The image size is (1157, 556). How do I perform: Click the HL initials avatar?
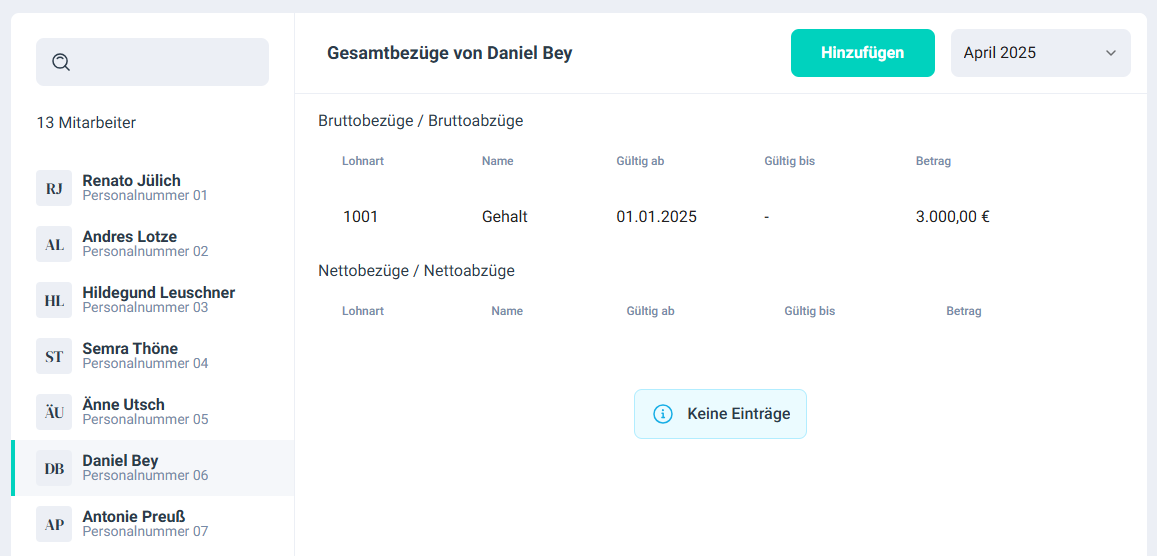(54, 300)
